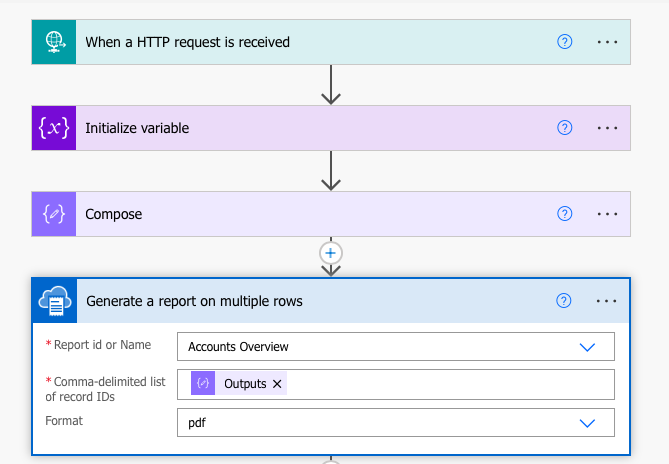This screenshot has height=464, width=669.
Task: Click the 'Comma-delimited list of record IDs' label
Action: pyautogui.click(x=105, y=389)
